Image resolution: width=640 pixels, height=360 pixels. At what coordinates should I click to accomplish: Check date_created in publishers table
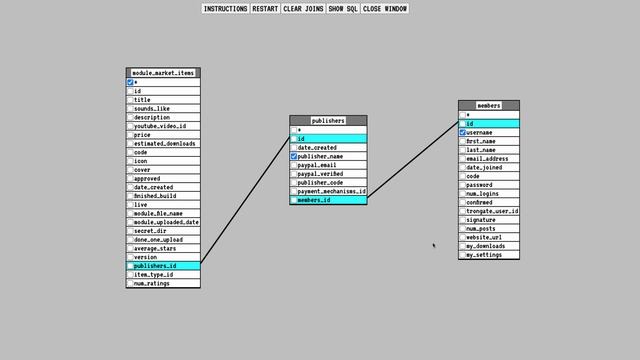(294, 148)
